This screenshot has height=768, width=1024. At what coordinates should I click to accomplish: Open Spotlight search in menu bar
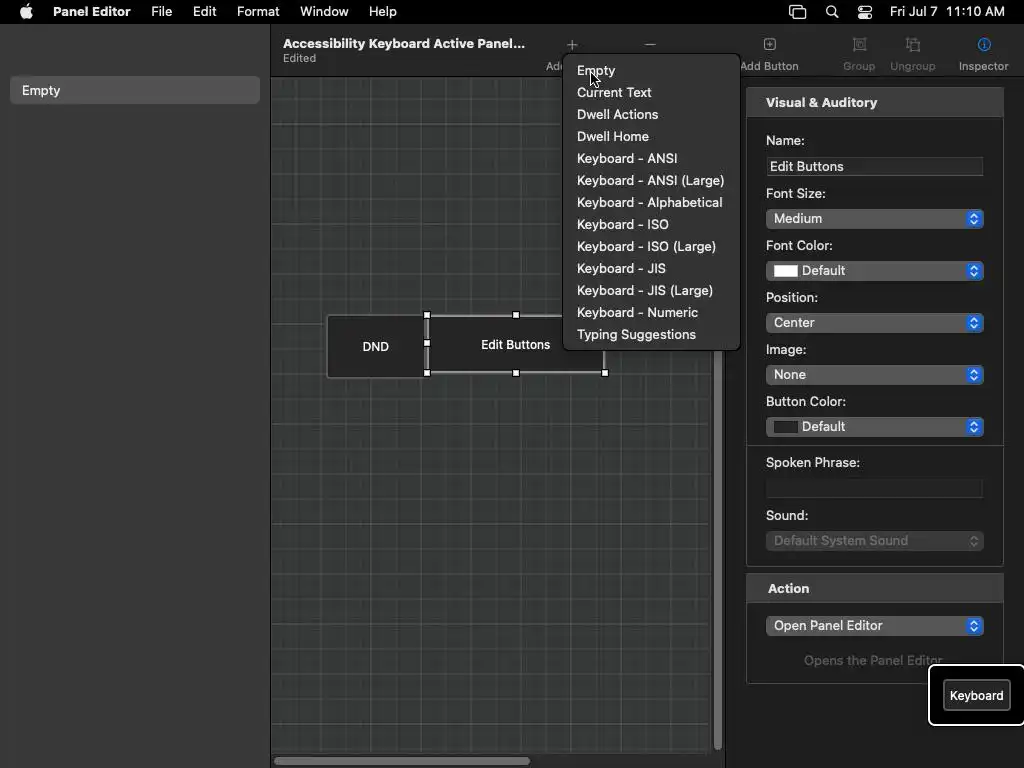coord(831,12)
